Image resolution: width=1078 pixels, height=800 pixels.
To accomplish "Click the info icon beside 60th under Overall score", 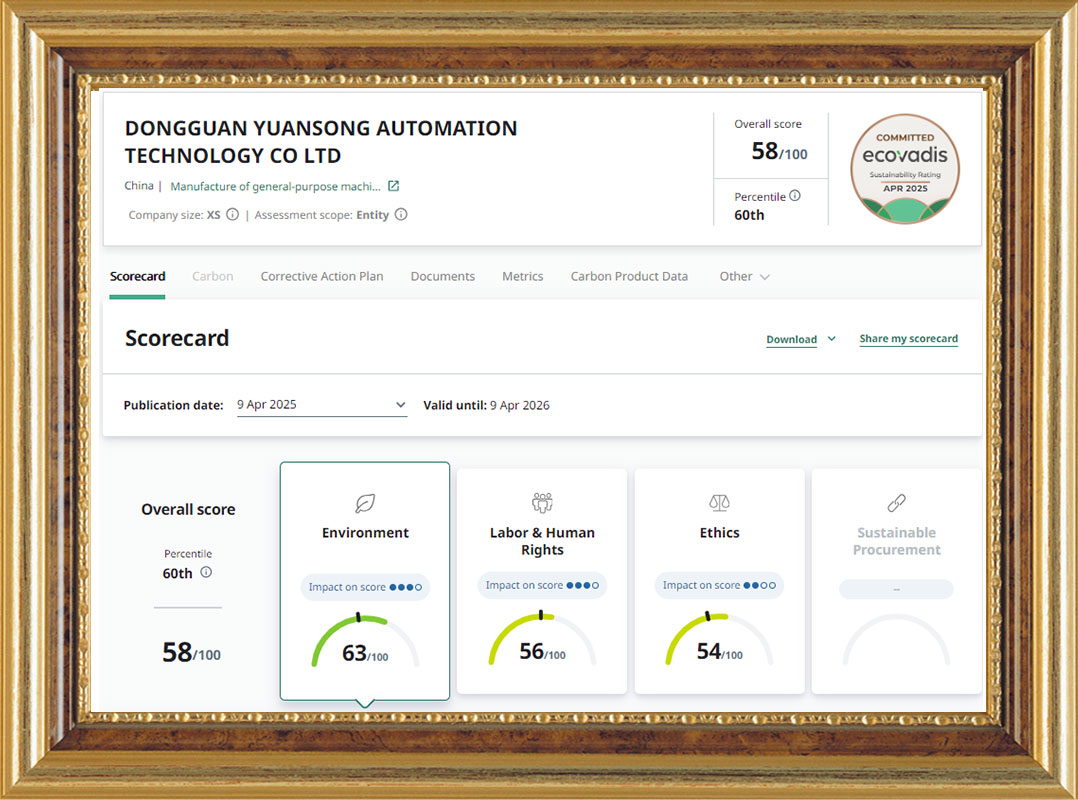I will [206, 572].
